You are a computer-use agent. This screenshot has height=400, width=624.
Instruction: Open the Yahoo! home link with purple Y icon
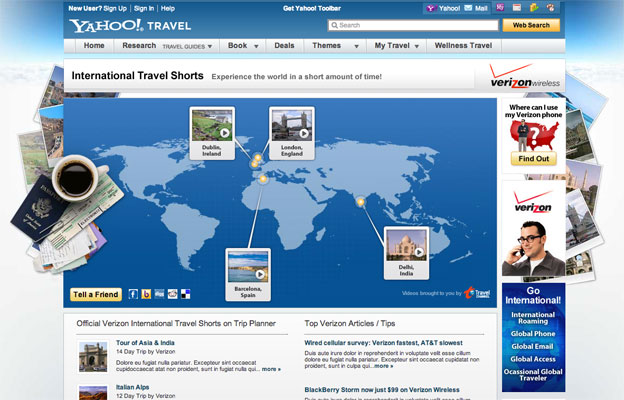click(443, 8)
